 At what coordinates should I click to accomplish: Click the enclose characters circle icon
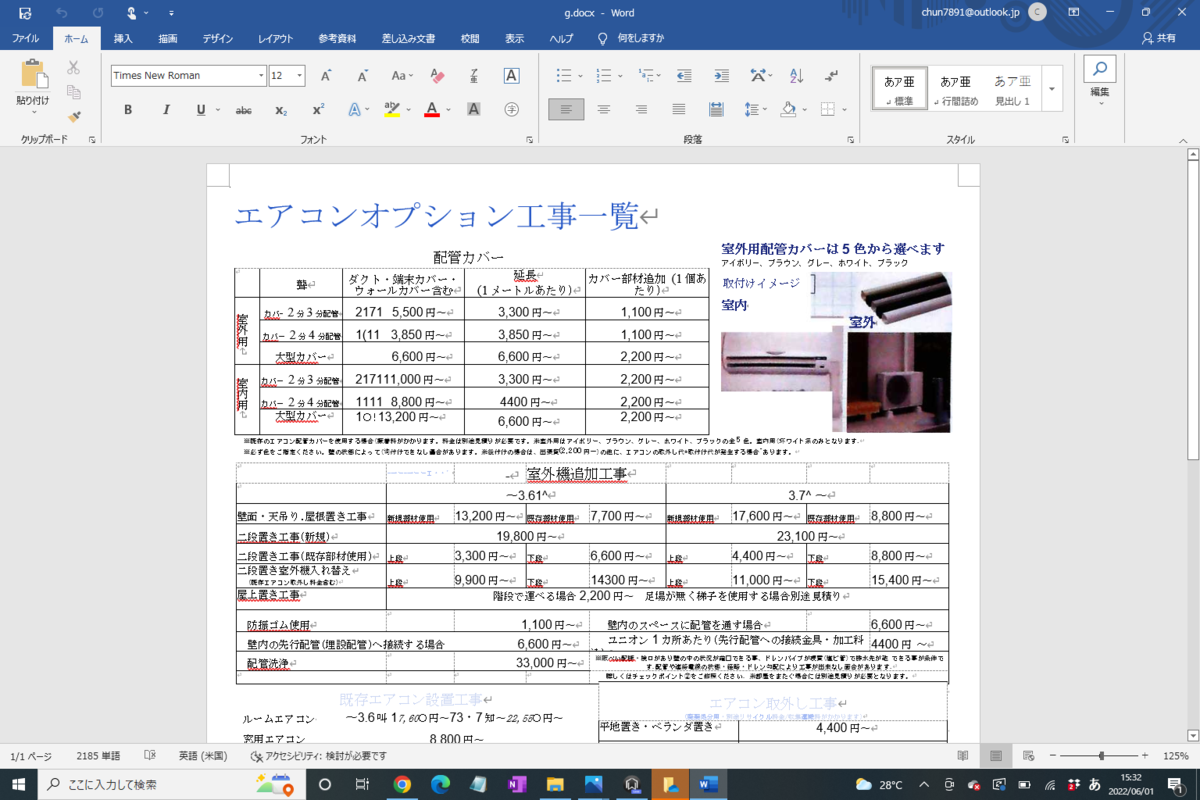pyautogui.click(x=511, y=110)
